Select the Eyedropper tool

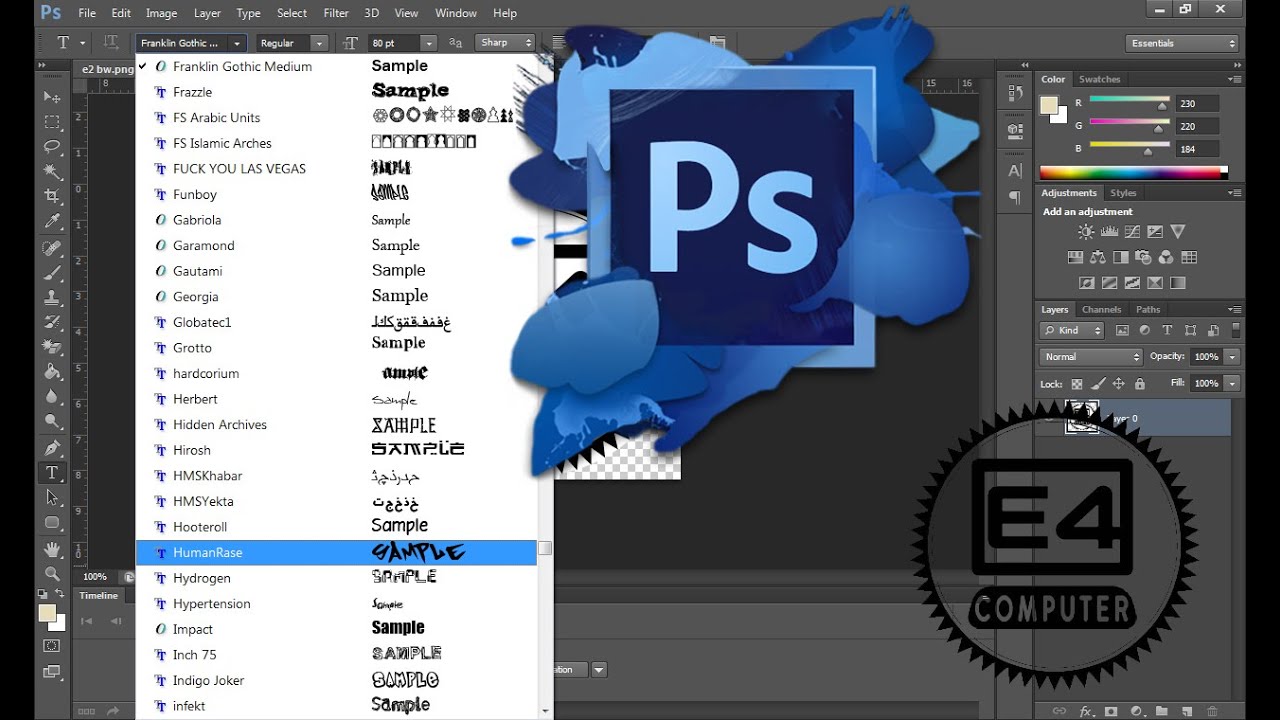coord(52,222)
